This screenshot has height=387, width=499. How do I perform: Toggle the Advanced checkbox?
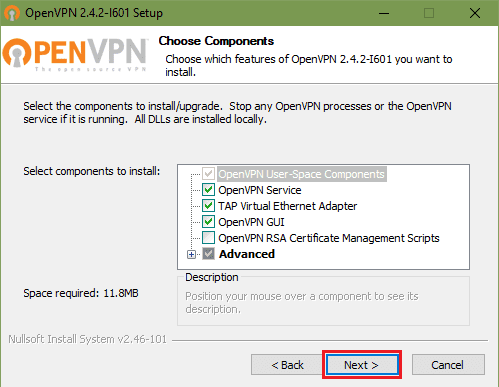tap(208, 254)
